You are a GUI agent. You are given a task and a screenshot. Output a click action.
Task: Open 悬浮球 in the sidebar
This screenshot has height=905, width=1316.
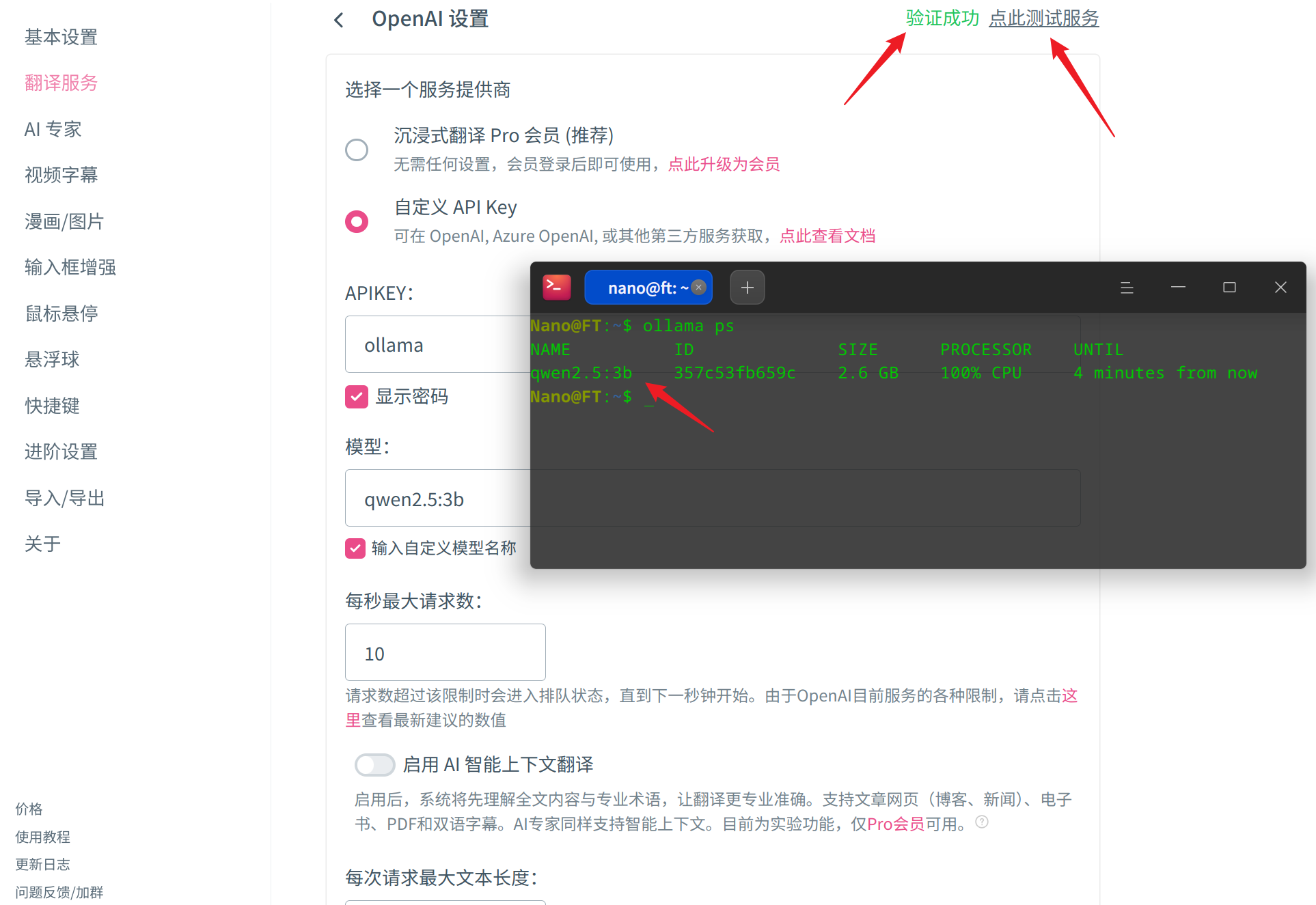[x=53, y=359]
